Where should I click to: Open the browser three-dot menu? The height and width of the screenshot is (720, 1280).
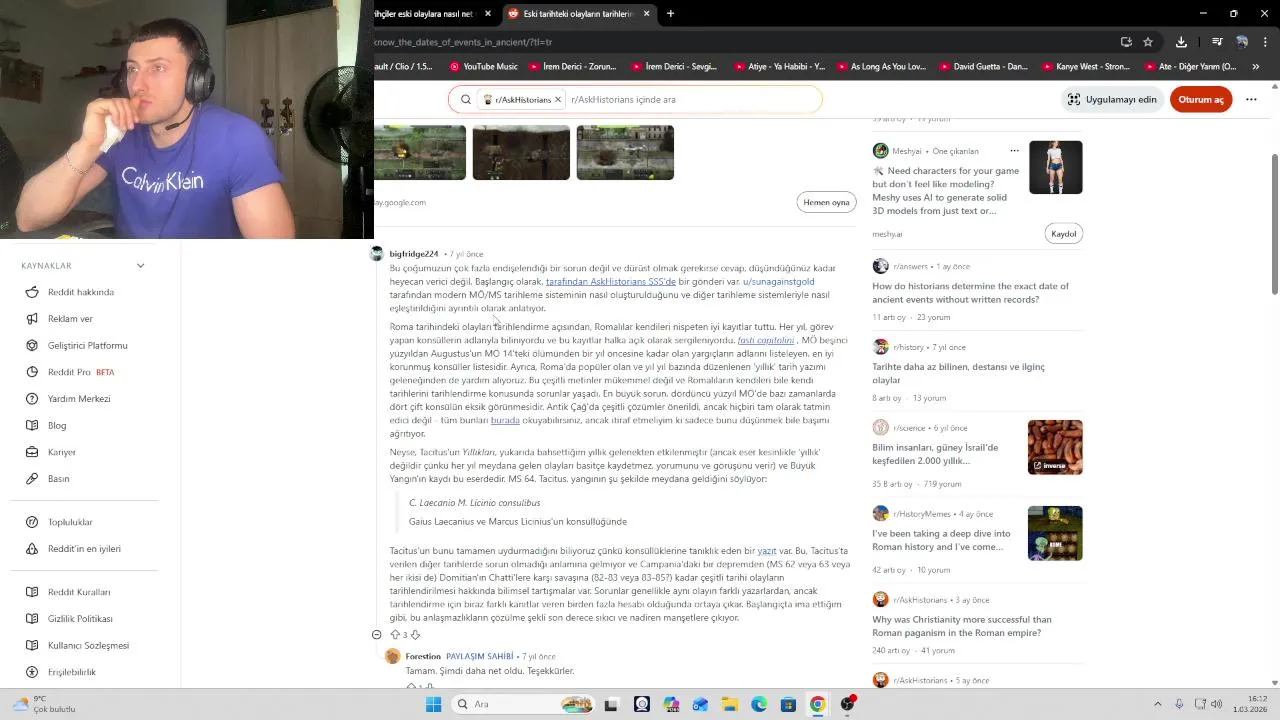point(1266,42)
